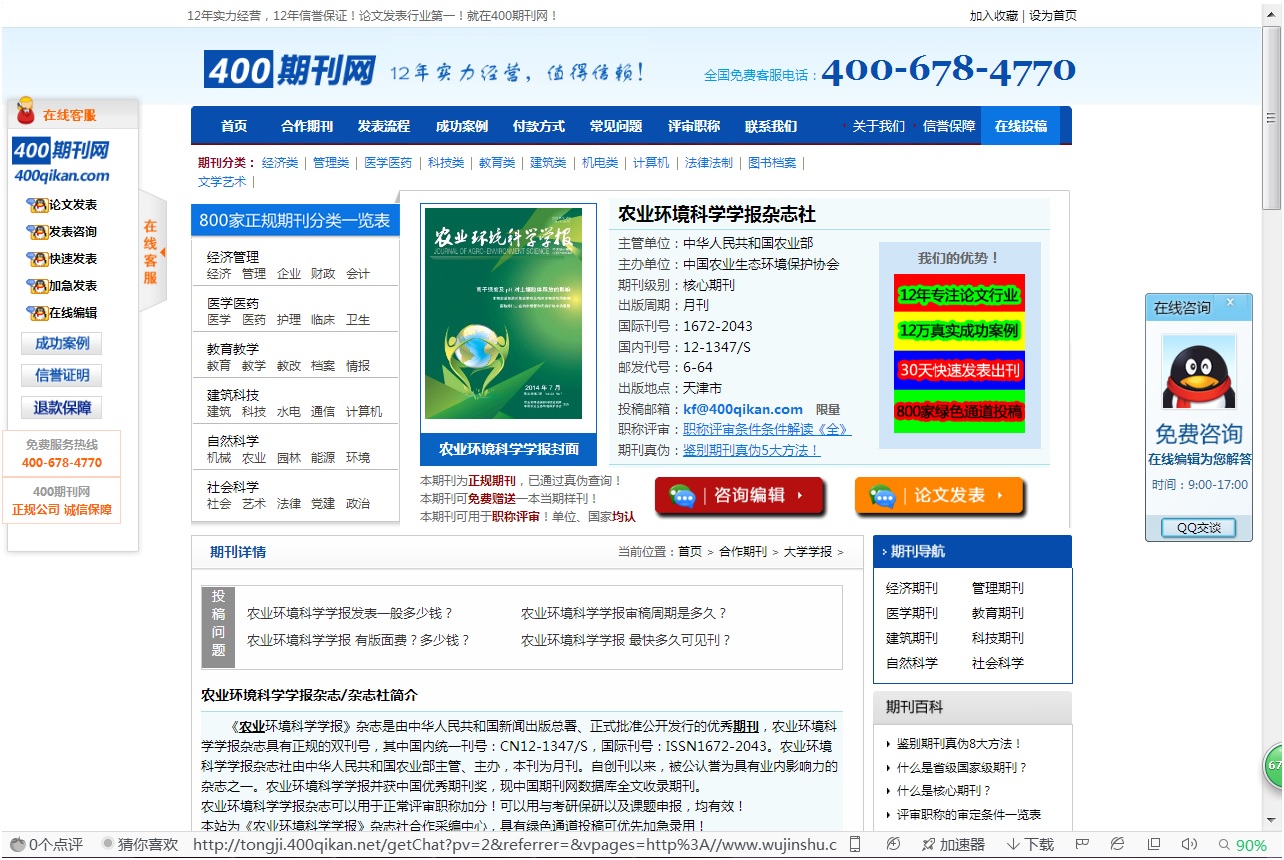Image resolution: width=1284 pixels, height=860 pixels.
Task: Click the 30天快速发表出刊 blue banner
Action: (x=959, y=370)
